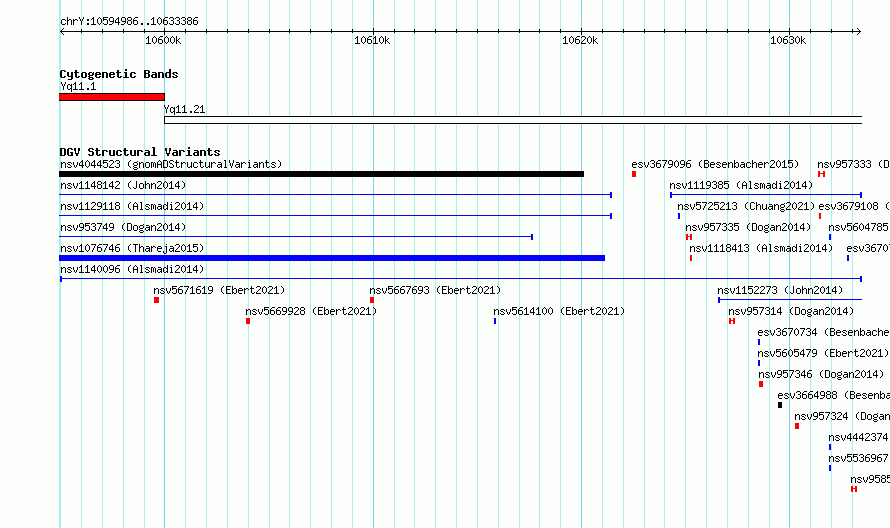Screen dimensions: 890x528
Task: Select the white Yq11.21 cytogenetic band
Action: tap(513, 120)
